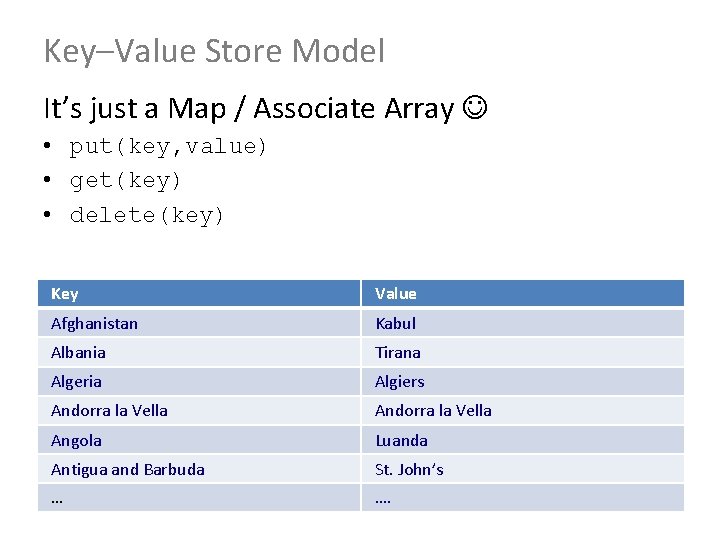Click the 'Key' column header
Image resolution: width=720 pixels, height=540 pixels.
(x=65, y=293)
